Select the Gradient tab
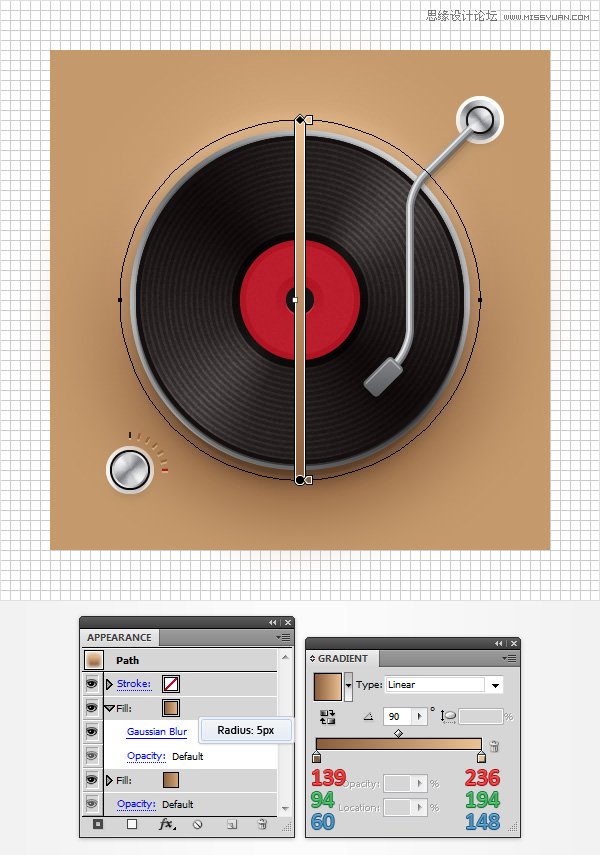The width and height of the screenshot is (600, 855). tap(342, 659)
